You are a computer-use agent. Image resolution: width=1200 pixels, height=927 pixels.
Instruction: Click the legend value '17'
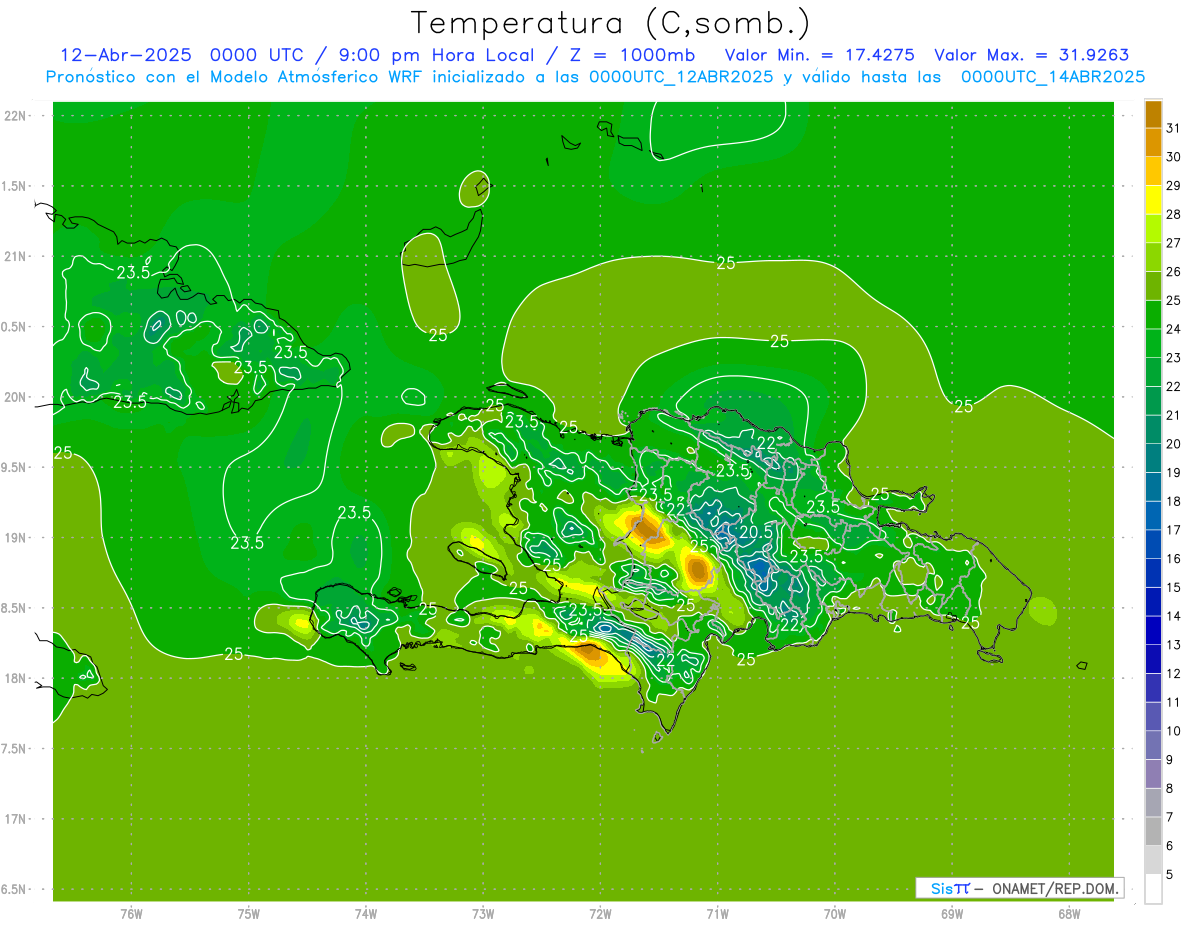(1173, 530)
